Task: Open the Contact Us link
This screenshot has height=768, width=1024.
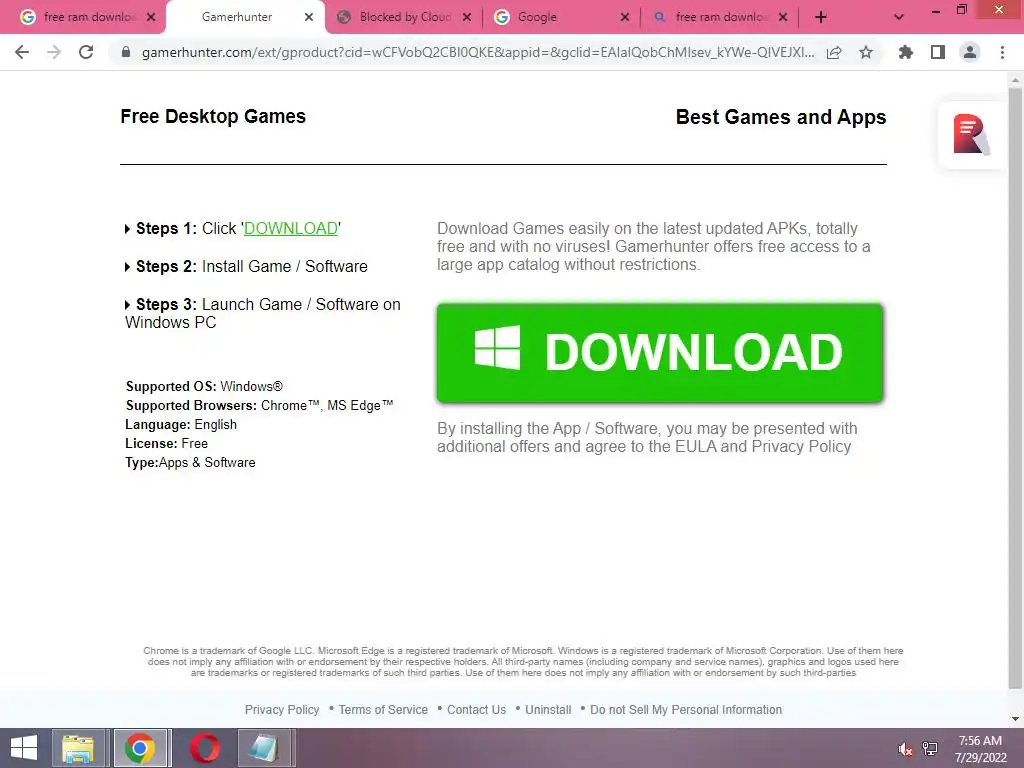Action: click(476, 710)
